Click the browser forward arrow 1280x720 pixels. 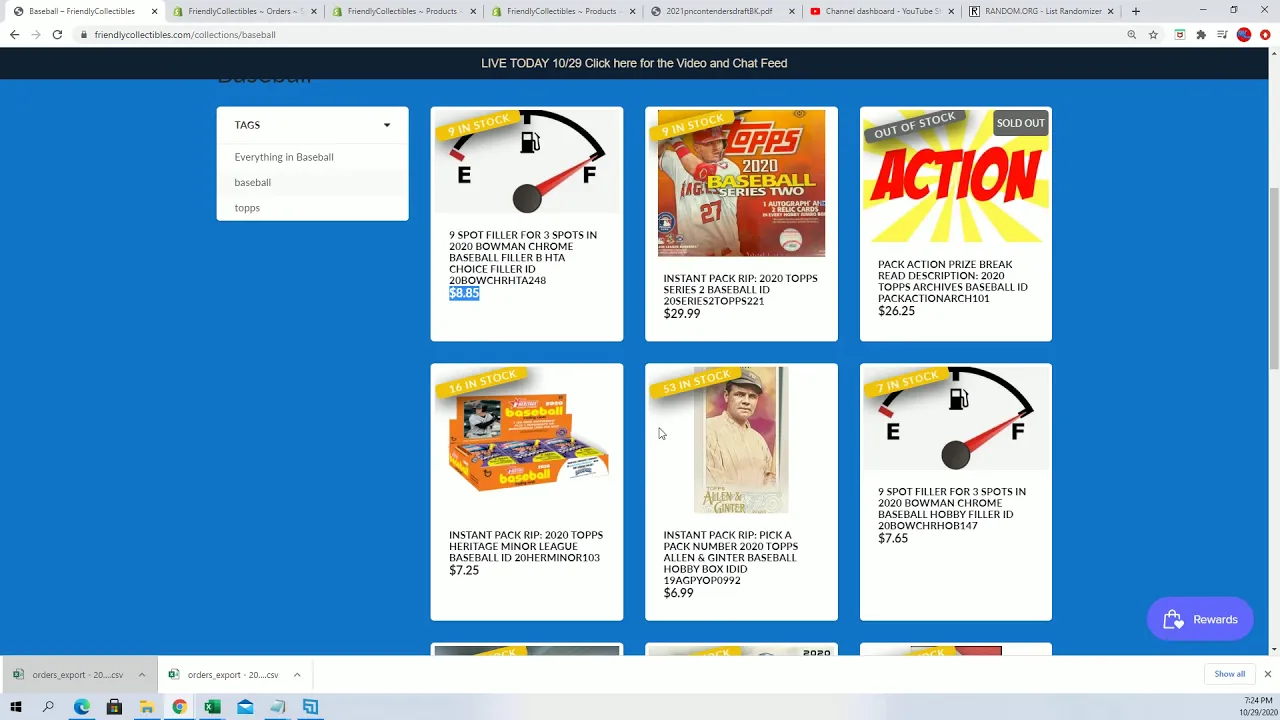[36, 34]
